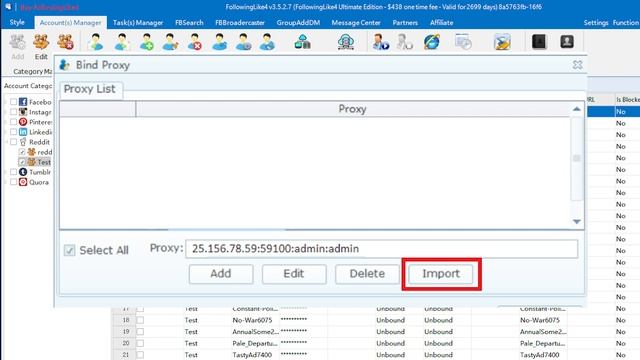Open the Message Center tab
Screen dimensions: 640x360
(x=356, y=23)
